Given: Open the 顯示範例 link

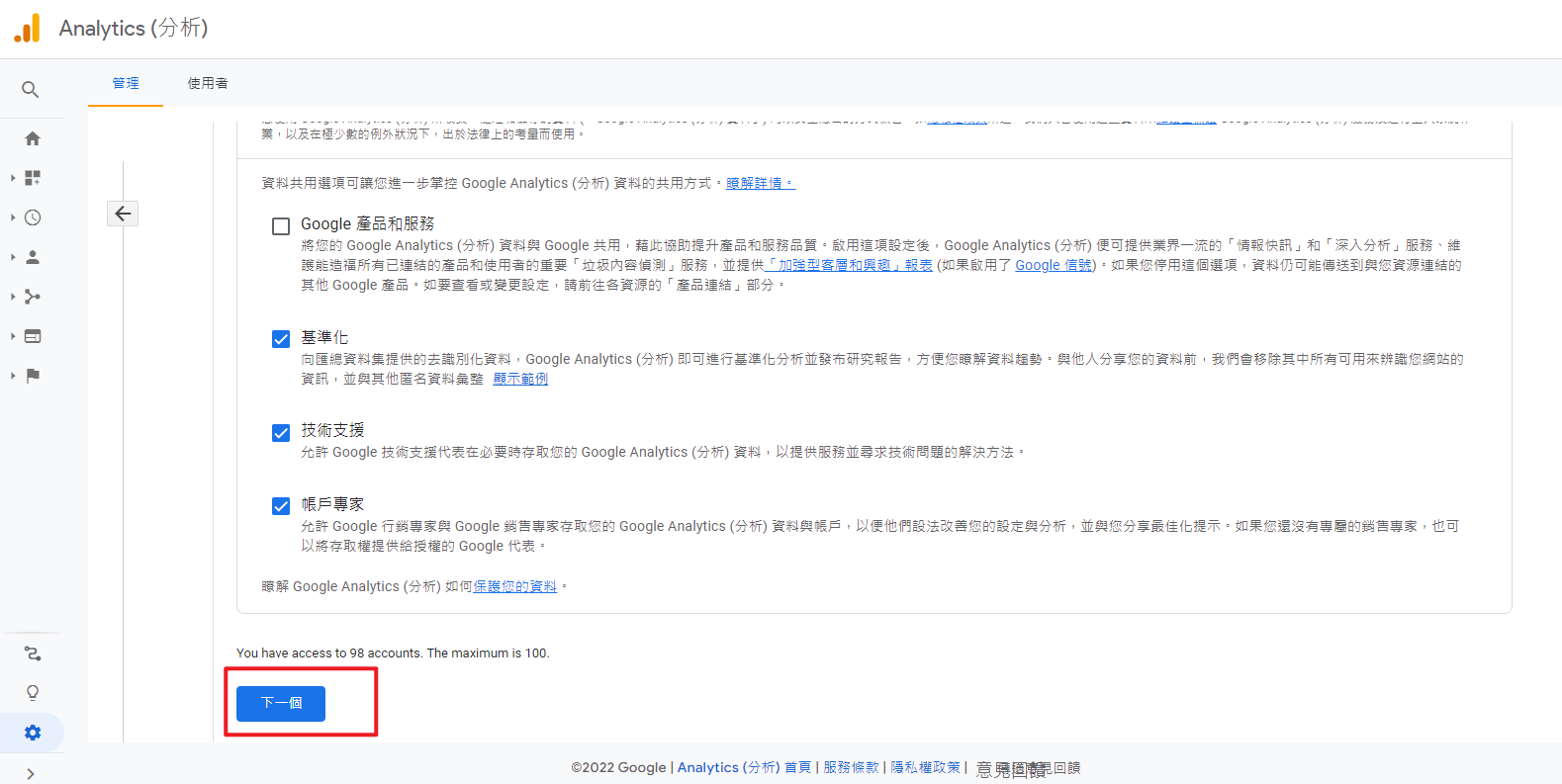Looking at the screenshot, I should click(x=520, y=379).
